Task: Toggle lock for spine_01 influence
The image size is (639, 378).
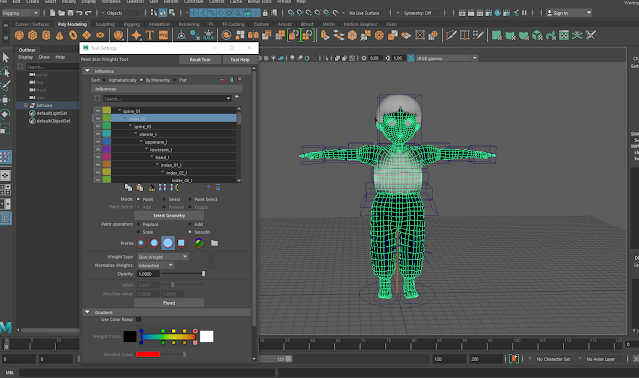Action: click(97, 110)
